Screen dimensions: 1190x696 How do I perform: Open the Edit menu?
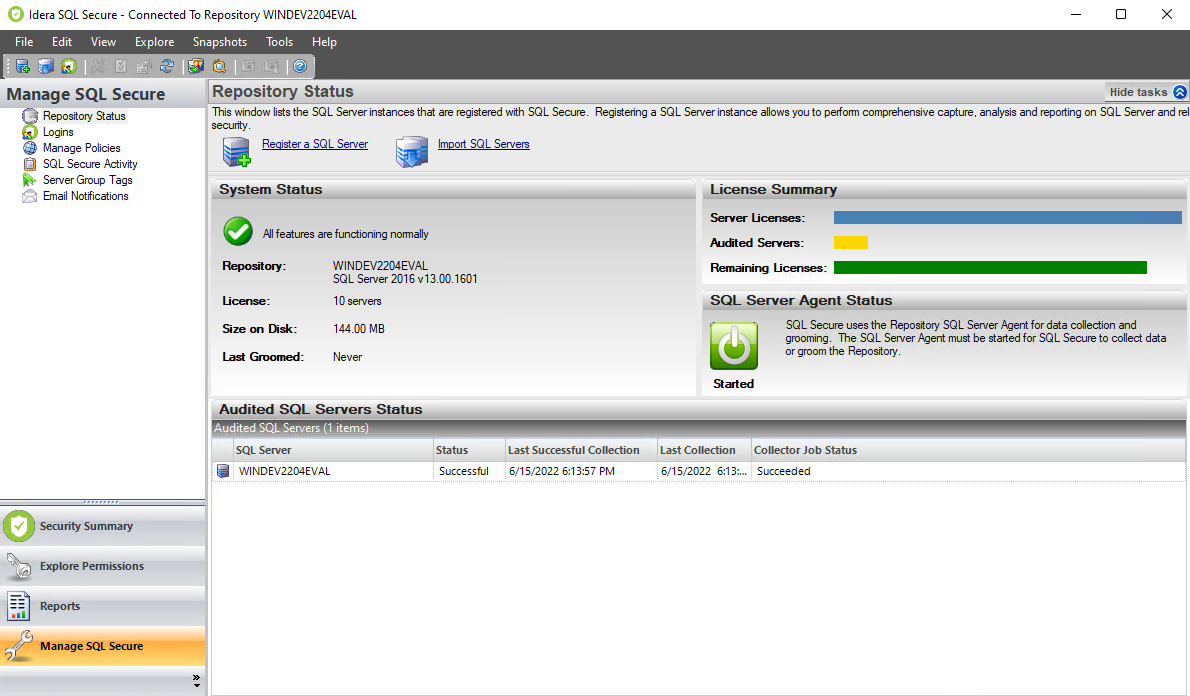coord(62,42)
